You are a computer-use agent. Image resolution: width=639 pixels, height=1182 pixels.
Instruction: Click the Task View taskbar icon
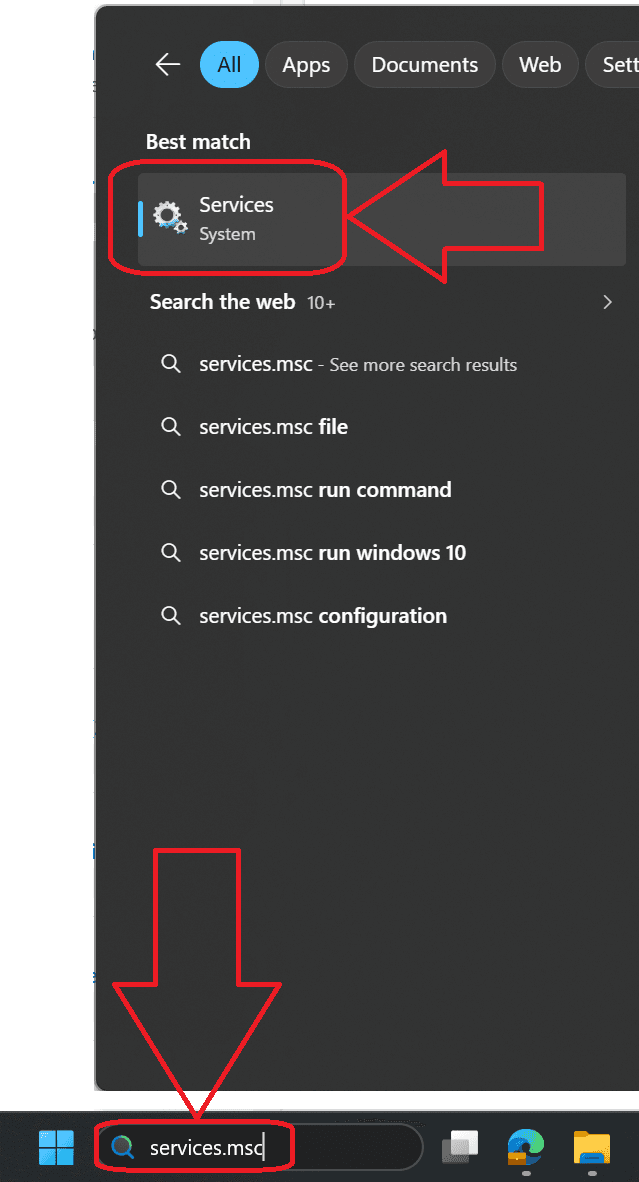(x=459, y=1148)
